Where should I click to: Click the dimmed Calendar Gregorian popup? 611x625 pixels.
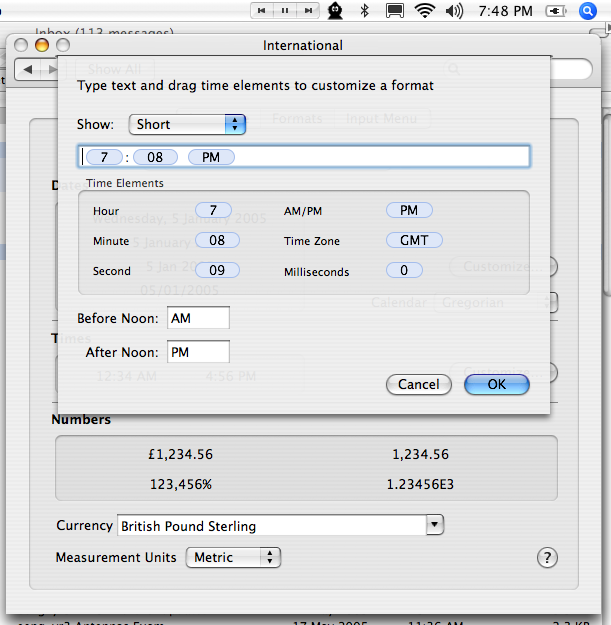click(x=494, y=303)
